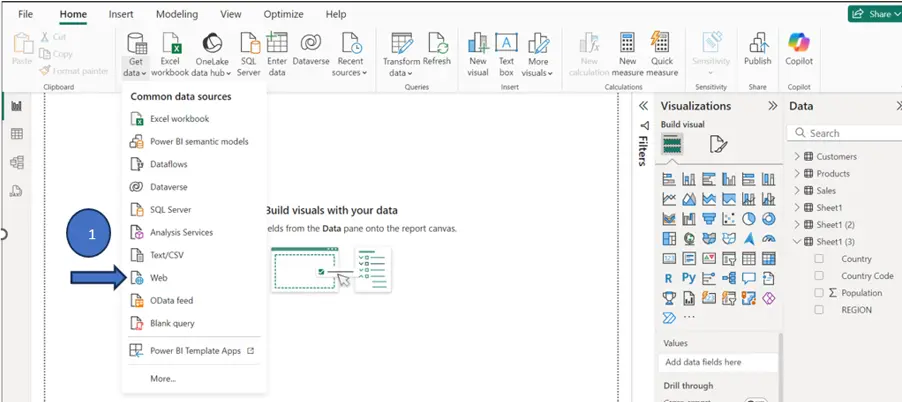Check the Country field checkbox
This screenshot has height=402, width=902.
(819, 259)
